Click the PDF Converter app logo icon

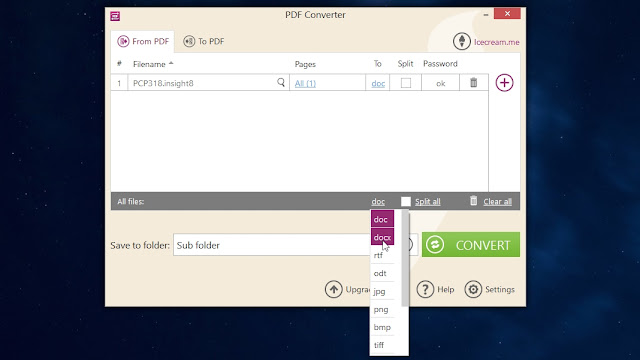click(115, 16)
